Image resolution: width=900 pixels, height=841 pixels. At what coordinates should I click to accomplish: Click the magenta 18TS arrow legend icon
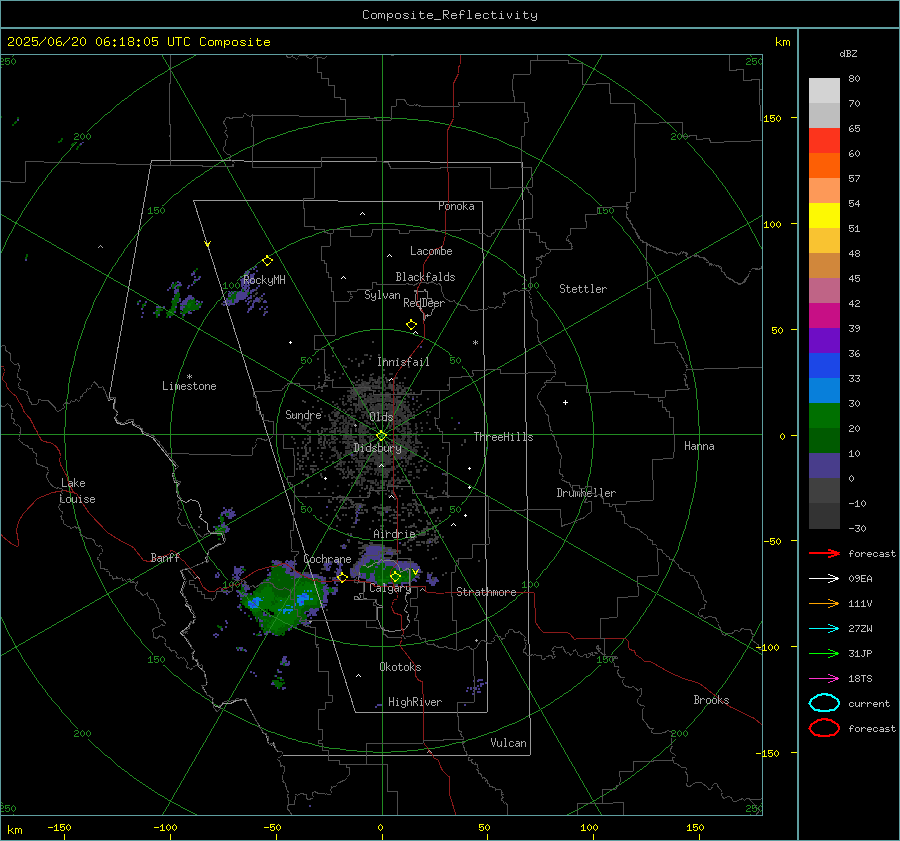[824, 679]
